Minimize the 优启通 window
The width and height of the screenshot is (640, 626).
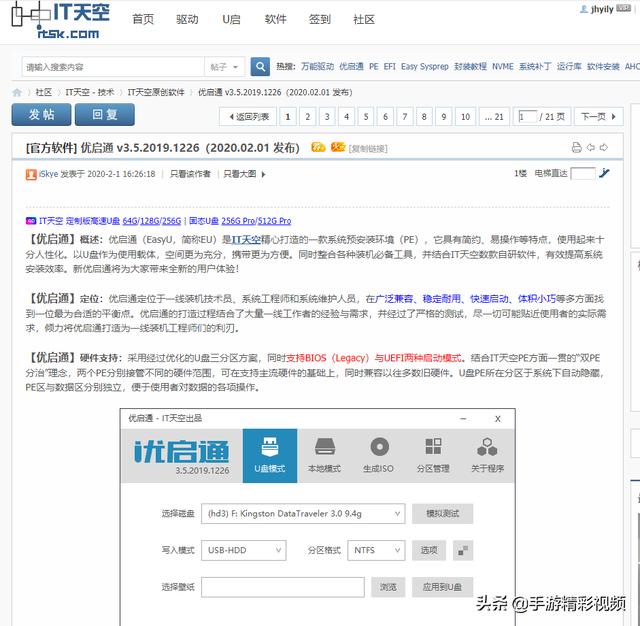(463, 418)
